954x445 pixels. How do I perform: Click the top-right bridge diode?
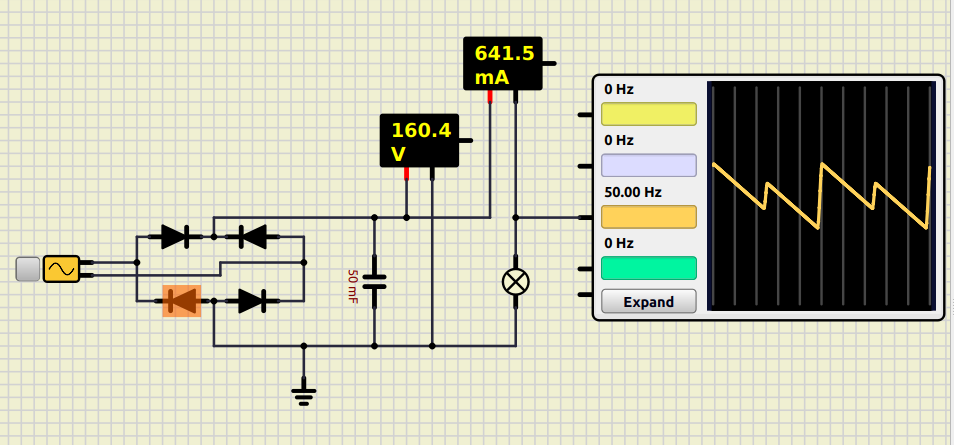pos(250,236)
